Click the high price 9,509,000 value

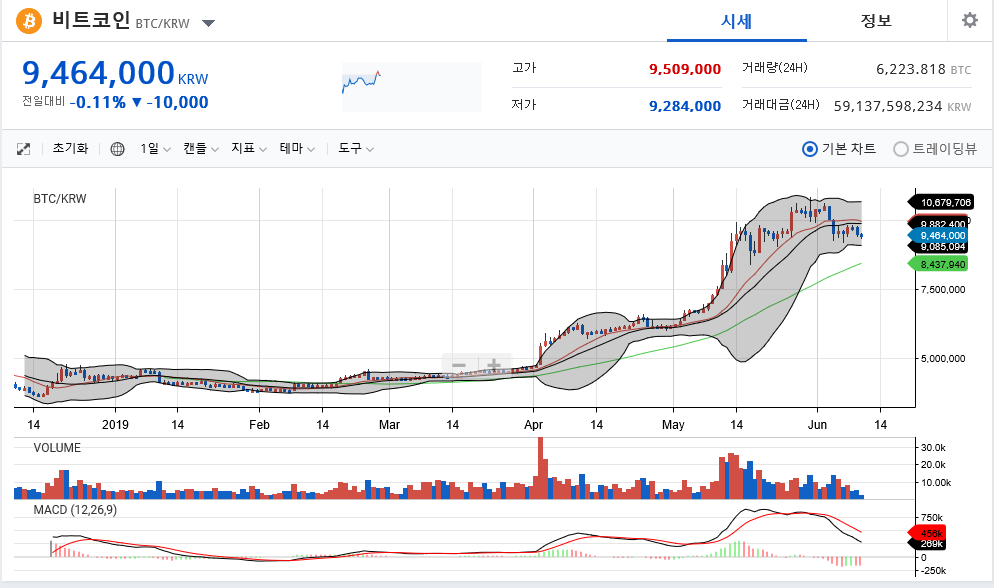click(x=685, y=69)
